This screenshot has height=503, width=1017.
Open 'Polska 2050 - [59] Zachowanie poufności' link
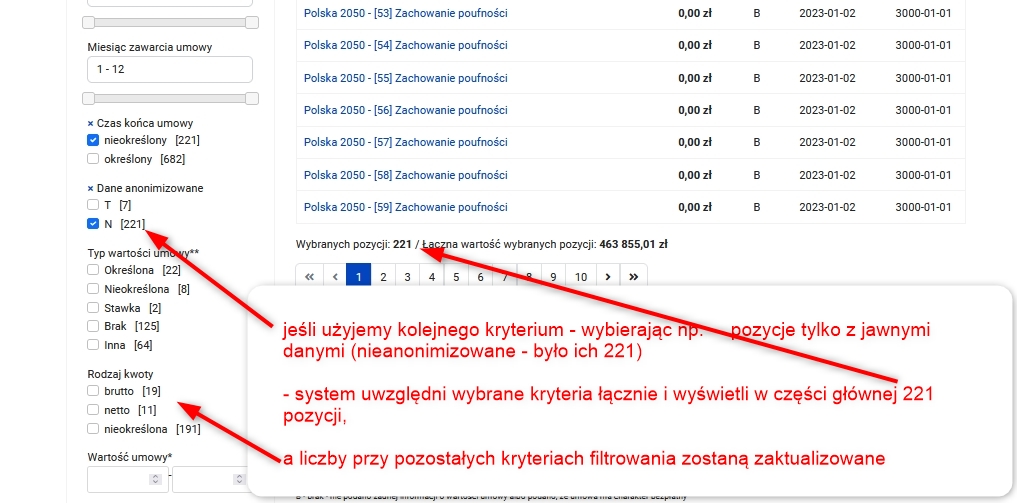point(405,207)
